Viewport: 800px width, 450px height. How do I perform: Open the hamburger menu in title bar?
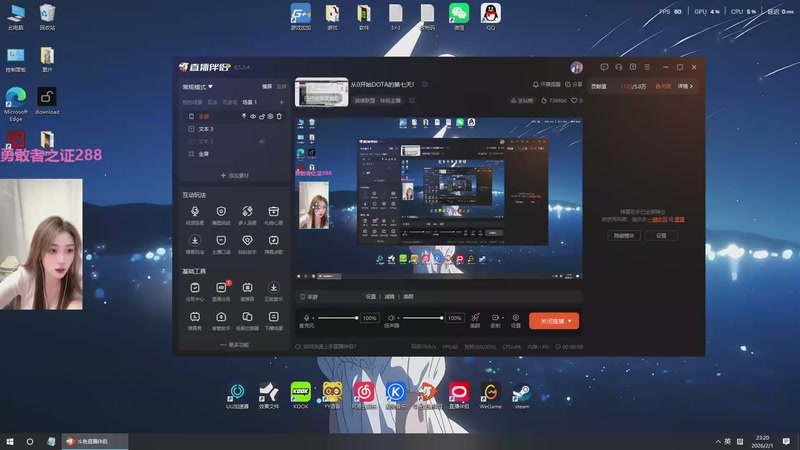coord(647,67)
